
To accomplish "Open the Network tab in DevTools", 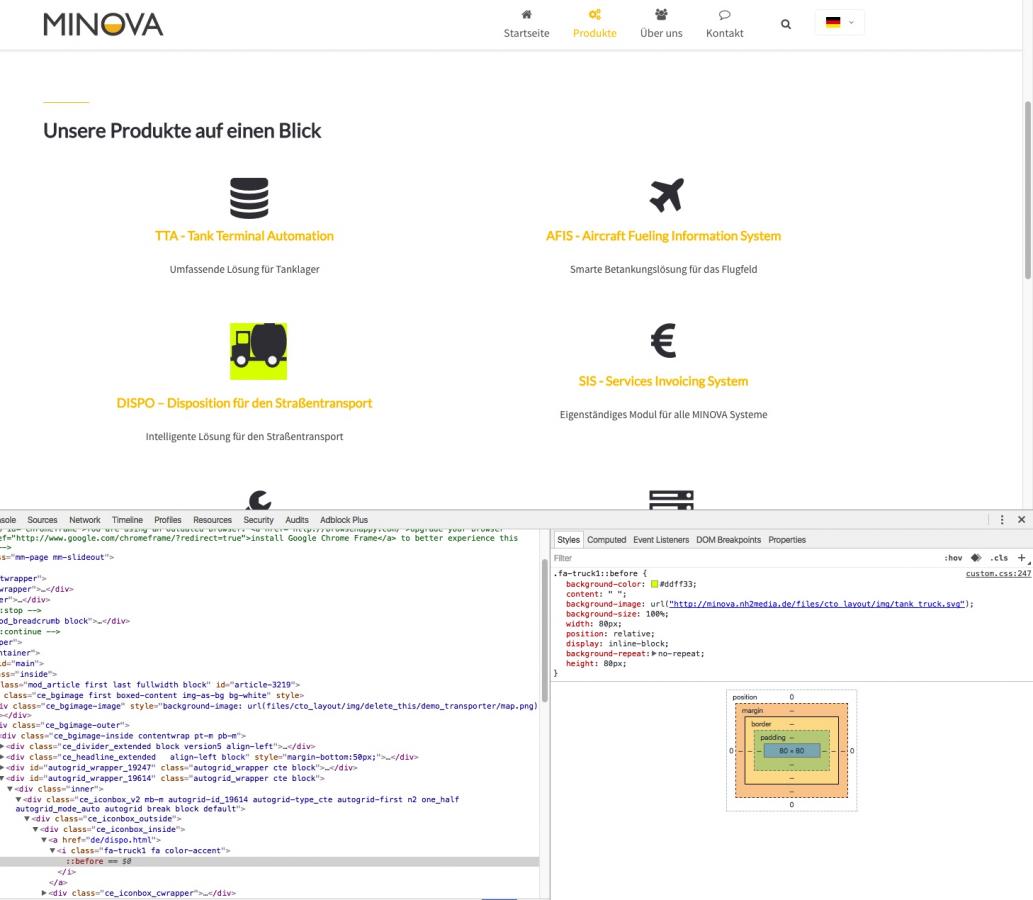I will [85, 520].
